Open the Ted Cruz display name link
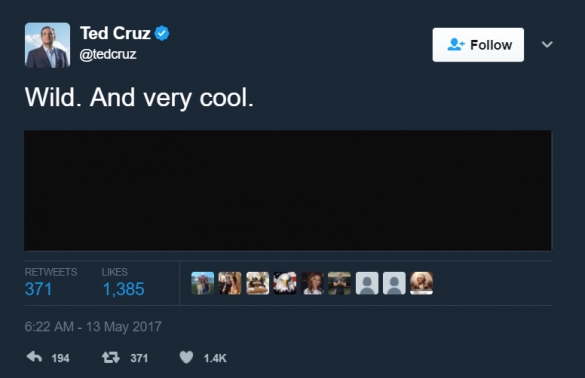585x378 pixels. 115,33
